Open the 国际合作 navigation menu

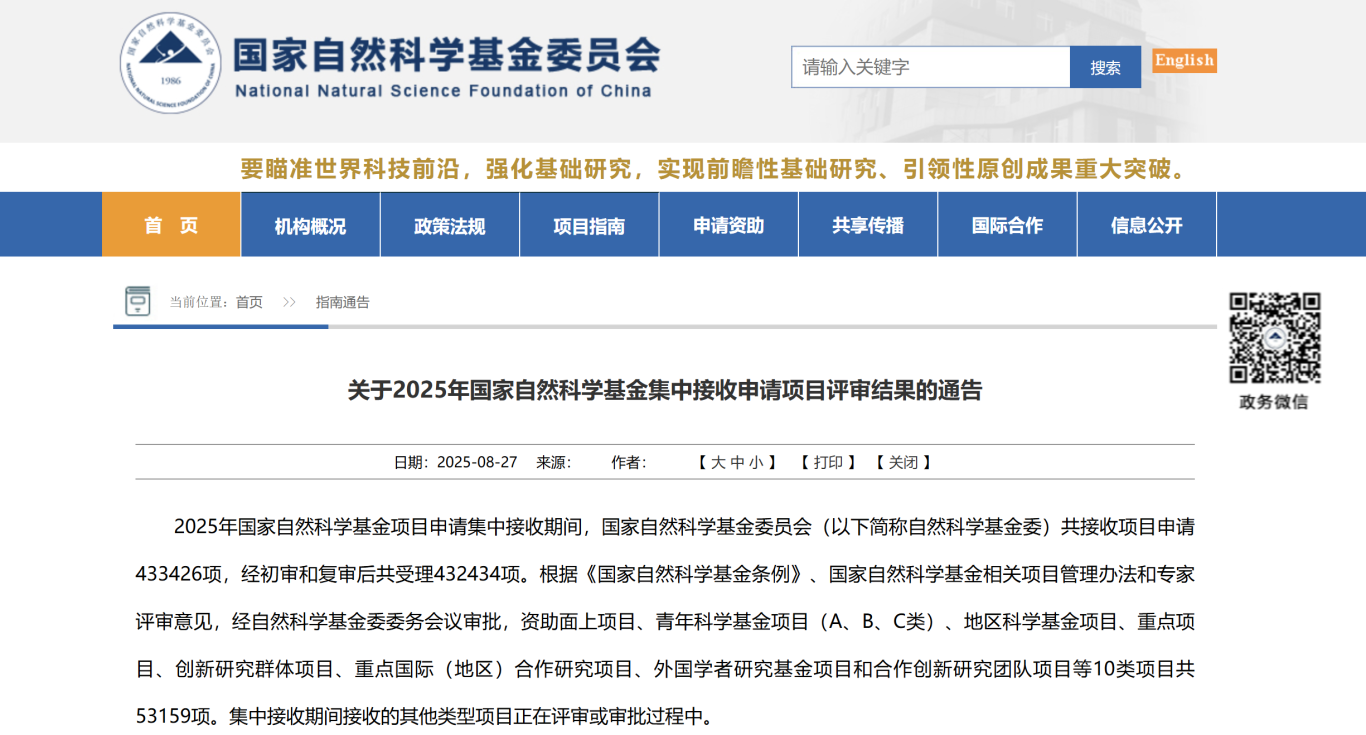point(1007,225)
